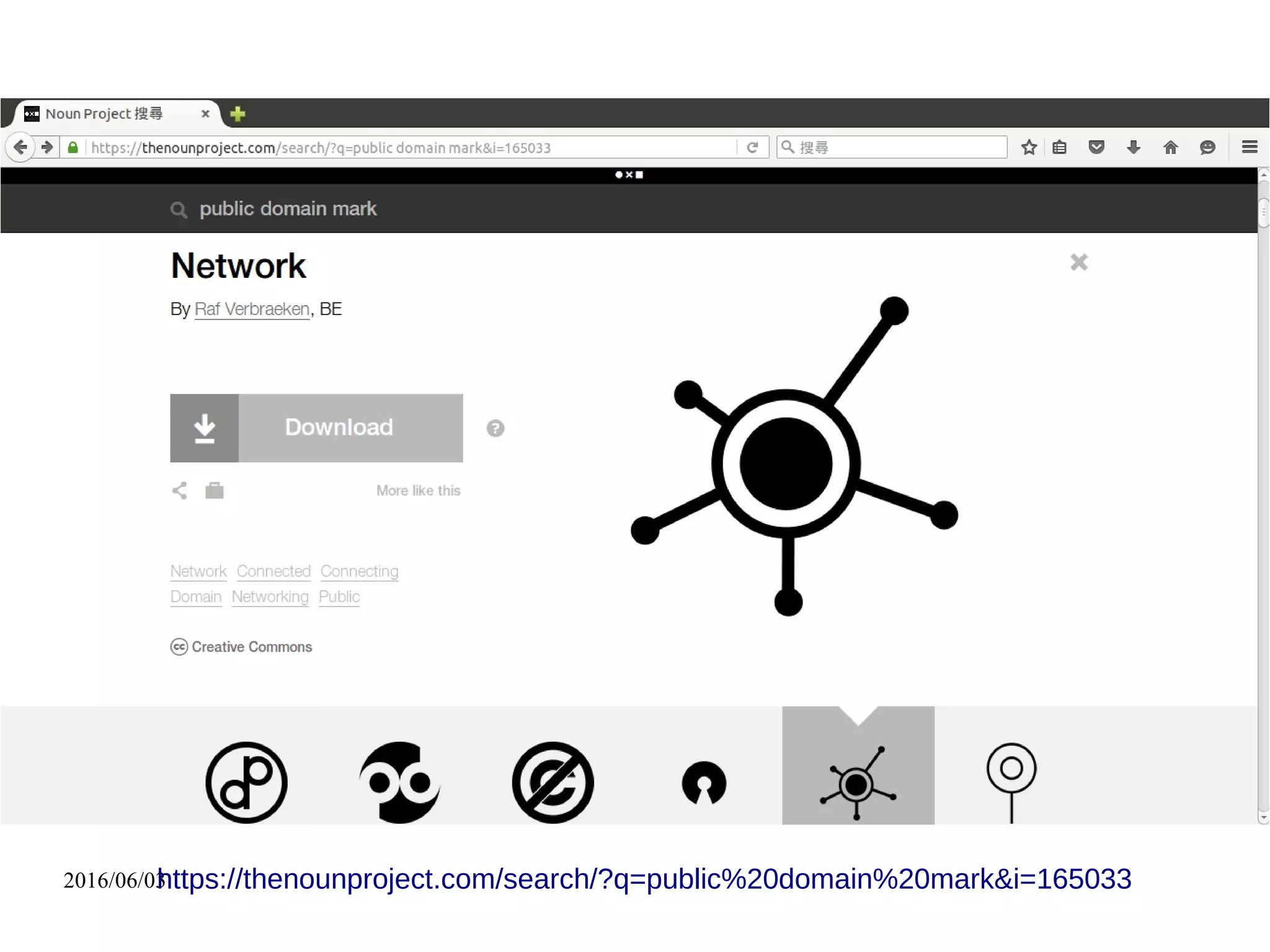Viewport: 1270px width, 952px height.
Task: Reload the page with the refresh icon
Action: 752,148
